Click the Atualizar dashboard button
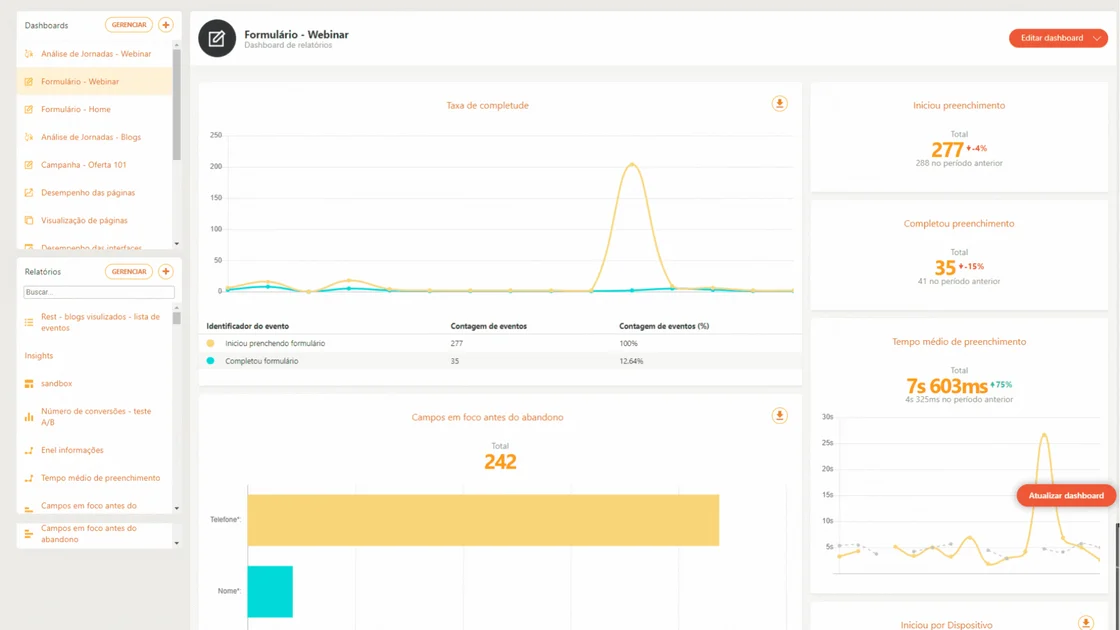This screenshot has height=630, width=1120. coord(1066,496)
